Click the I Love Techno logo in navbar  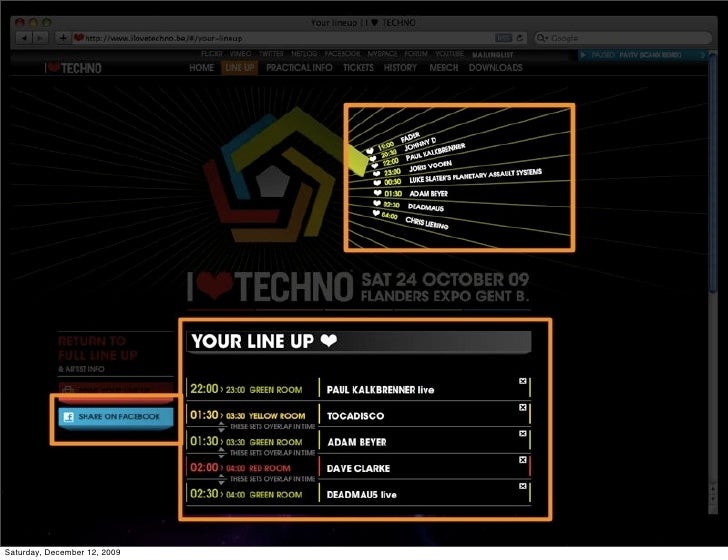pos(73,68)
